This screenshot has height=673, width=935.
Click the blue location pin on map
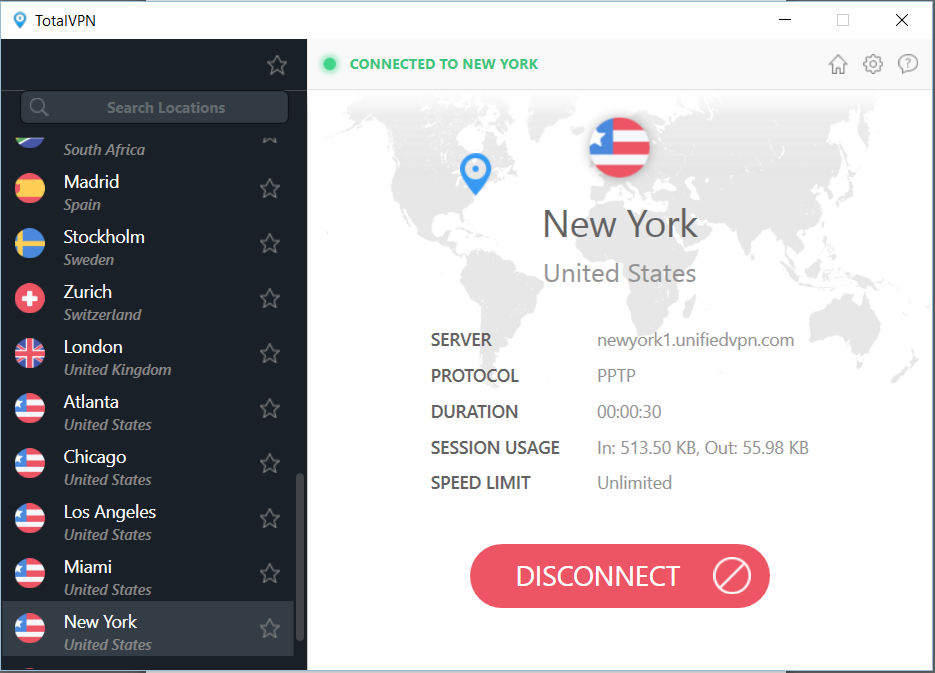coord(475,173)
